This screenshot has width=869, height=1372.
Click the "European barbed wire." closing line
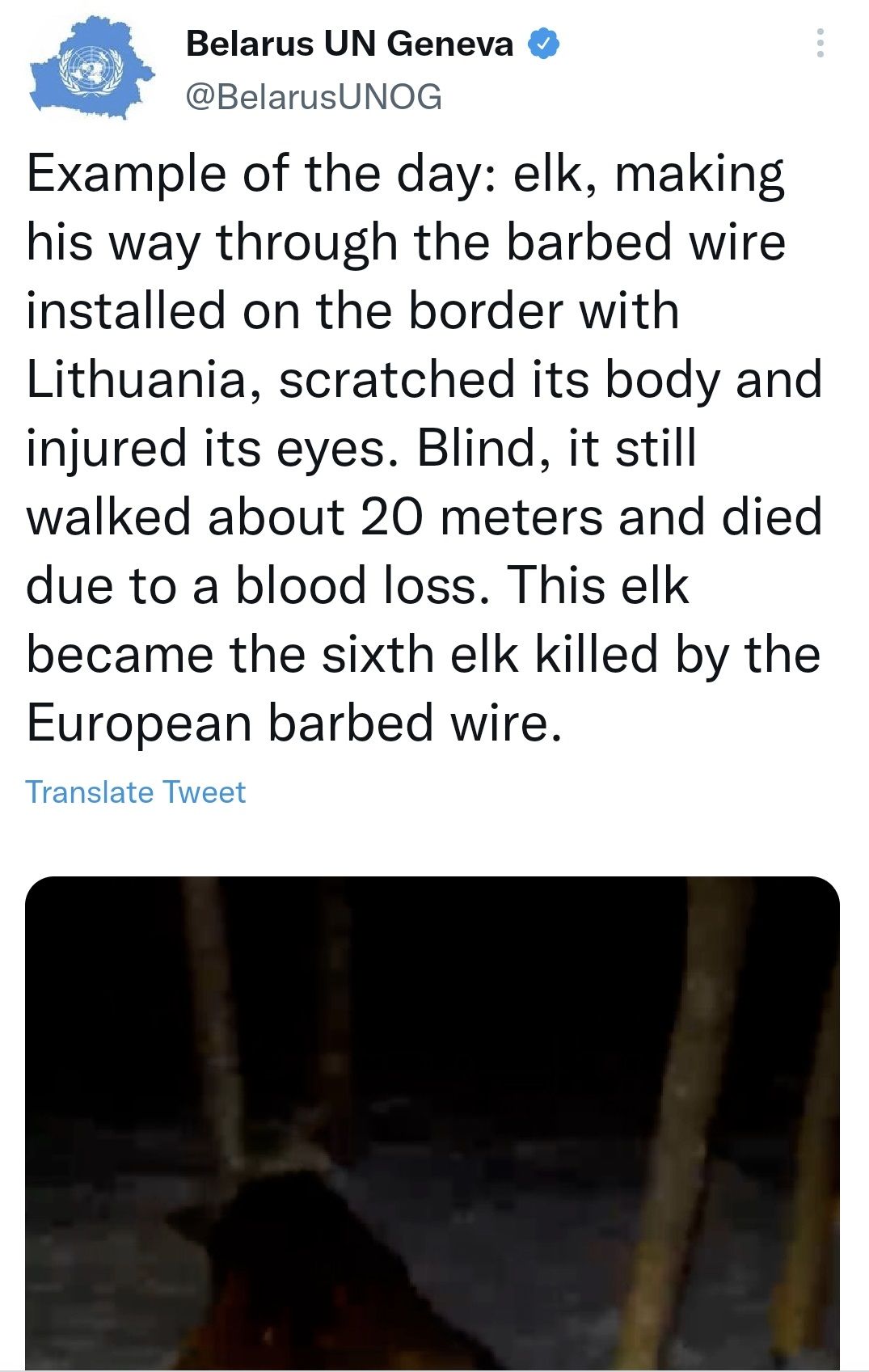(x=293, y=723)
